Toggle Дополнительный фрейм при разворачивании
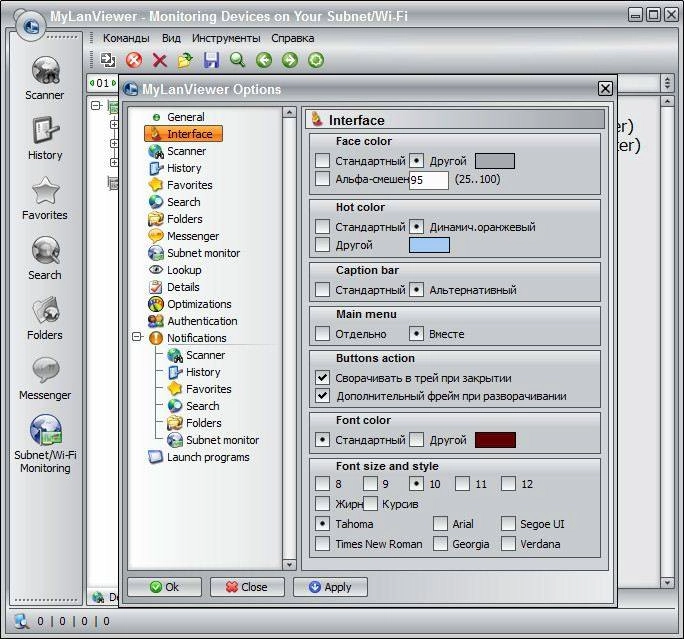The width and height of the screenshot is (684, 639). pos(322,396)
